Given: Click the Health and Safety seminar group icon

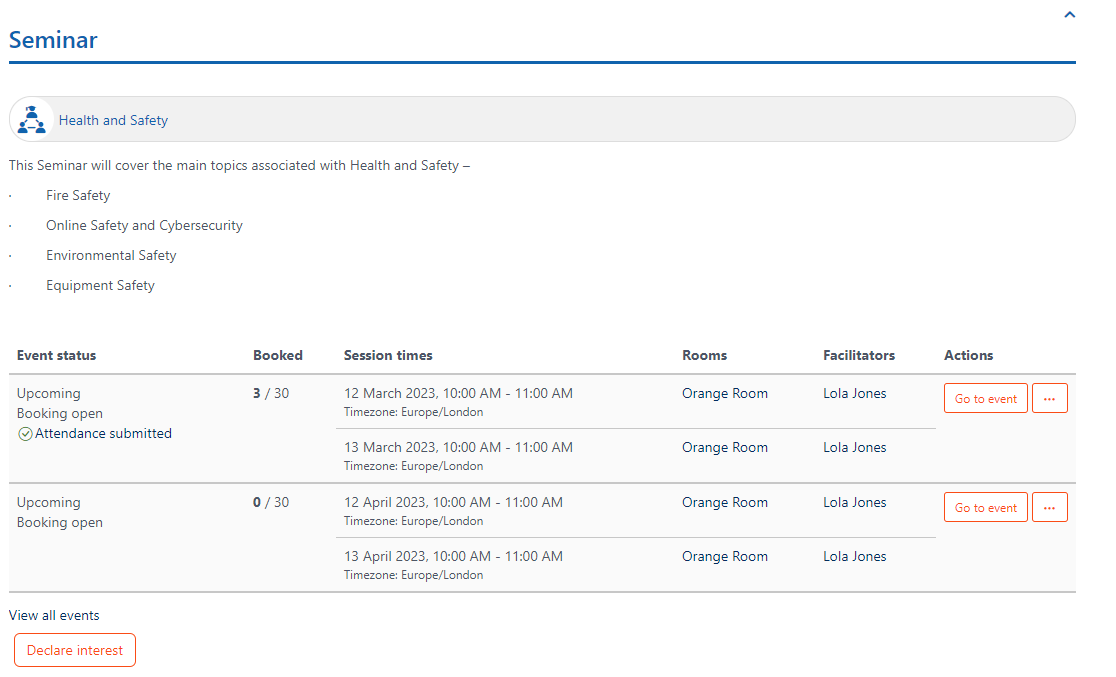Looking at the screenshot, I should click(x=31, y=119).
